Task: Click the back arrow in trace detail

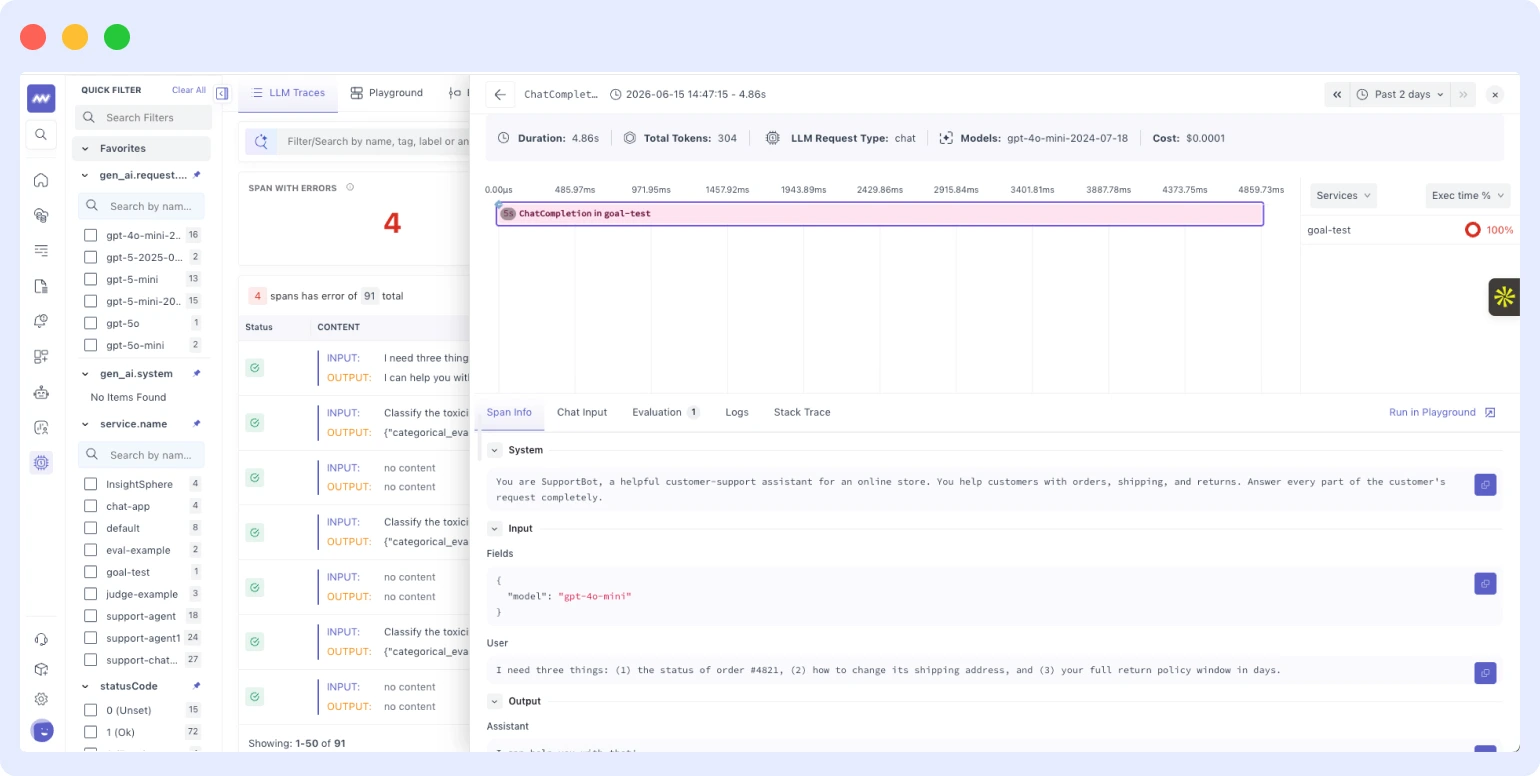Action: [x=500, y=94]
